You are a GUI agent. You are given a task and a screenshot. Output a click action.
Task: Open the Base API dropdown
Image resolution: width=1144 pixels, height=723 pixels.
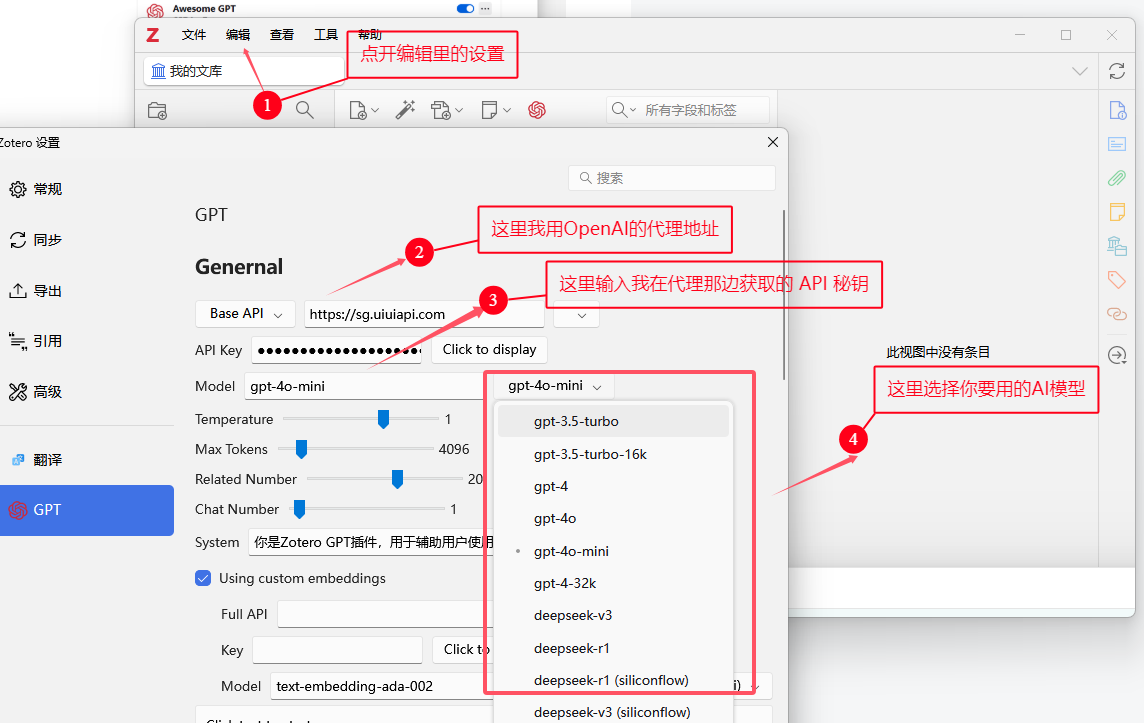click(x=245, y=314)
